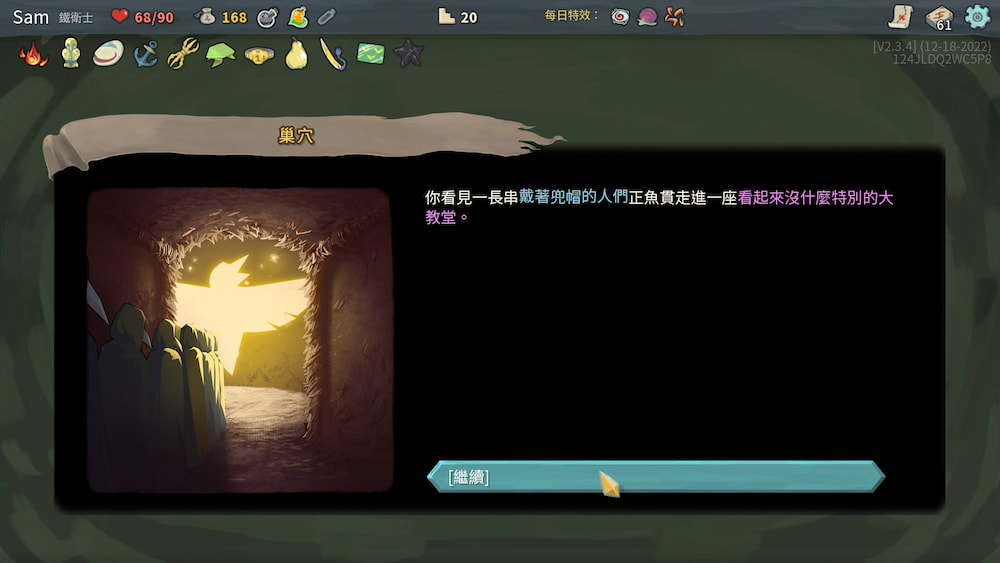This screenshot has width=1000, height=563.
Task: Select the golden idol statue relic
Action: tap(71, 53)
